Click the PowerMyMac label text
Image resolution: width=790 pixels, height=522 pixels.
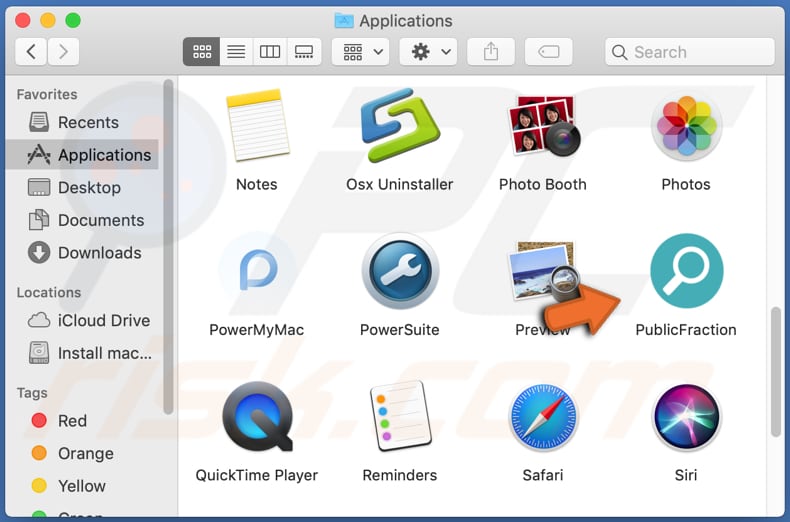pos(257,330)
